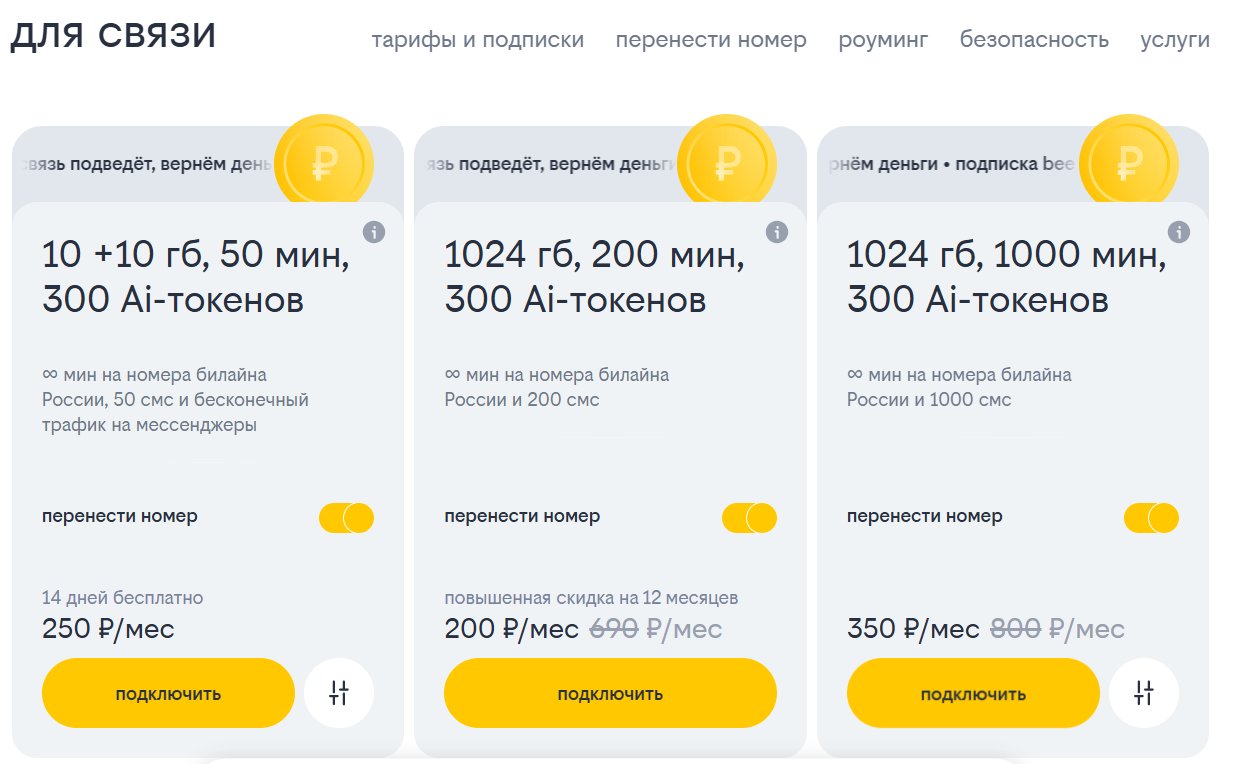The image size is (1242, 764).
Task: Toggle перенести номер on the 250 ₽/мес tariff
Action: [x=346, y=518]
